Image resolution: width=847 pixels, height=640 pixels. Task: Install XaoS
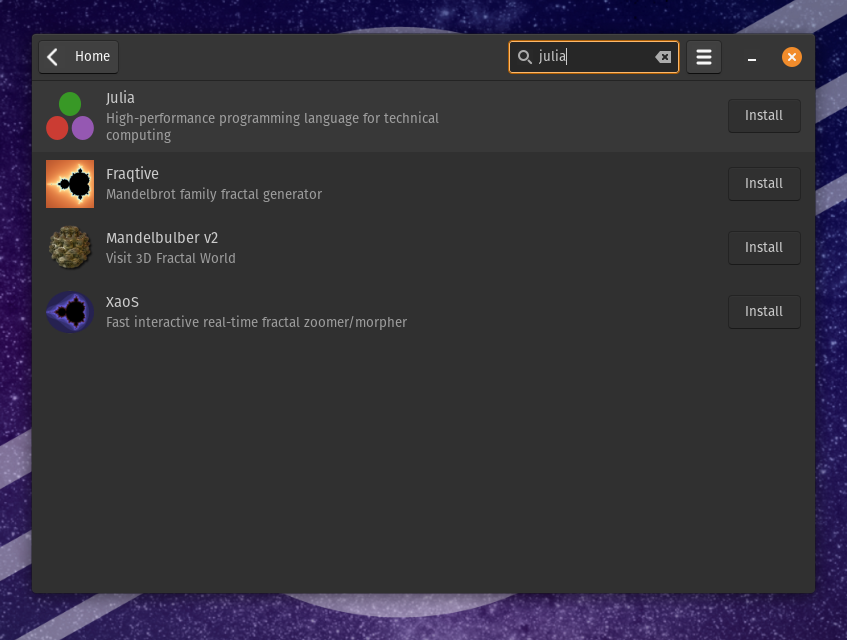763,312
